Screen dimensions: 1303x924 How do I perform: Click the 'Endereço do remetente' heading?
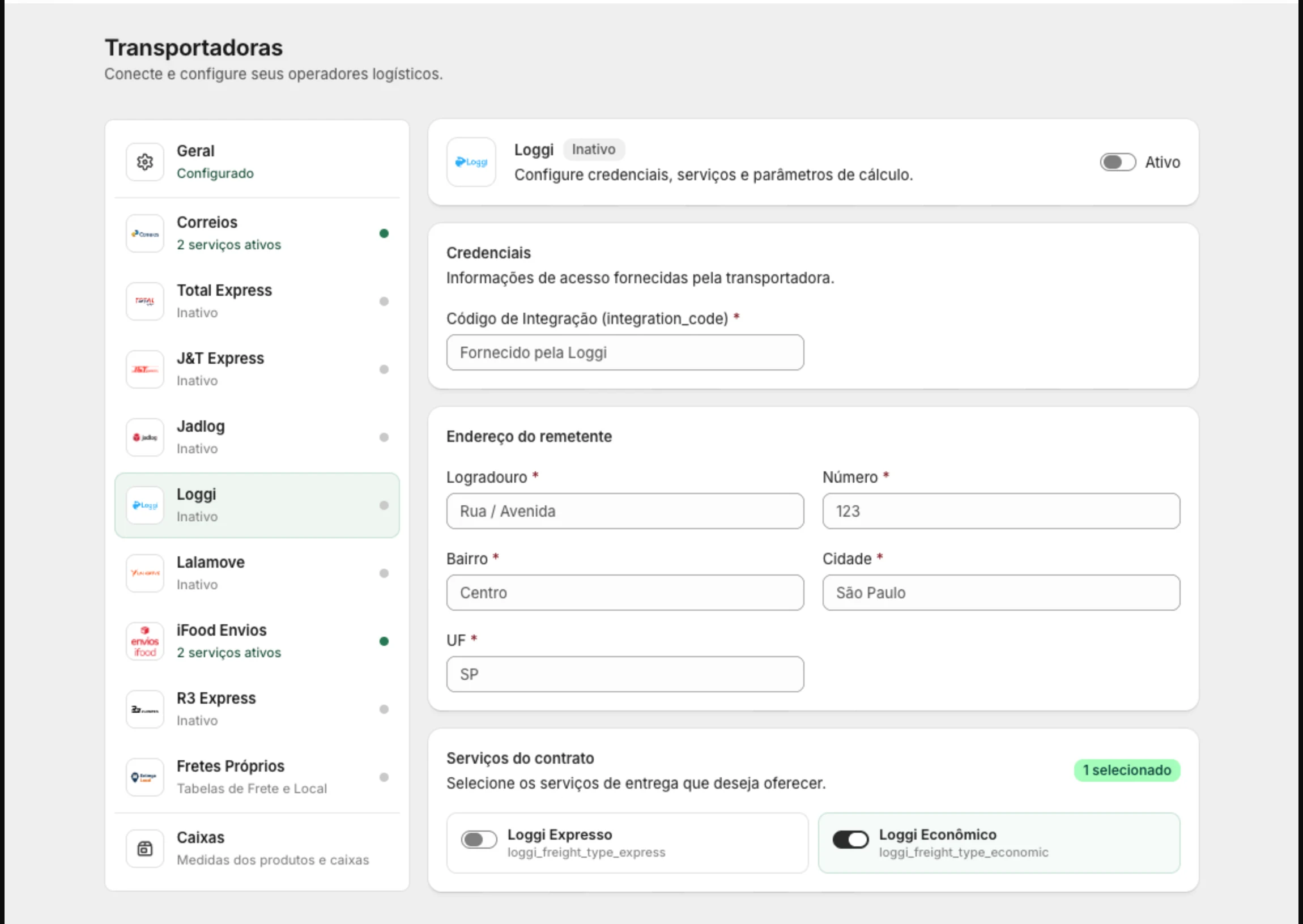point(529,437)
